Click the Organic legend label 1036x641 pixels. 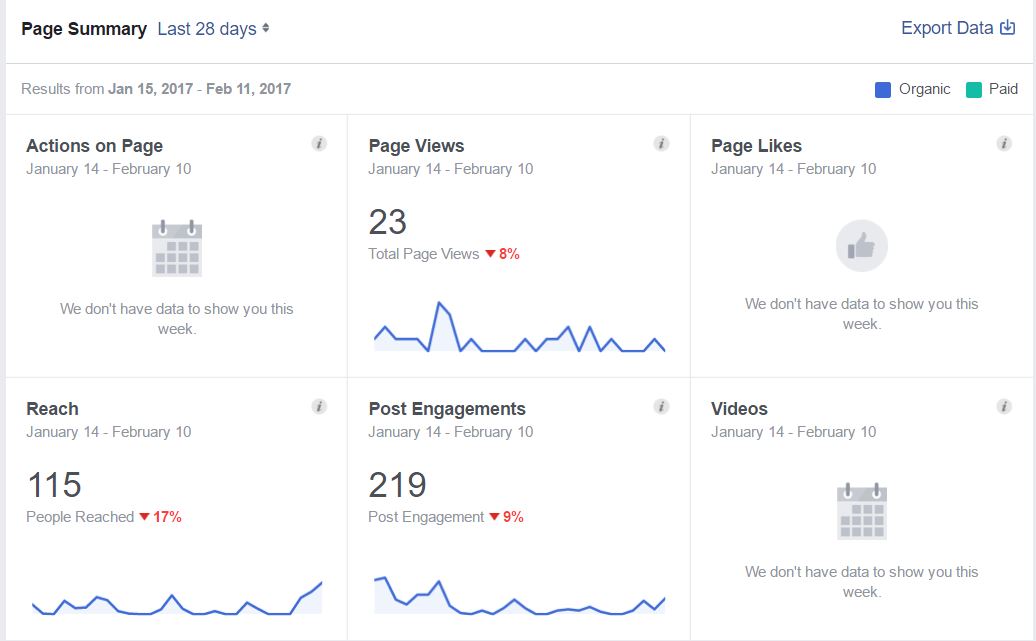[x=924, y=89]
